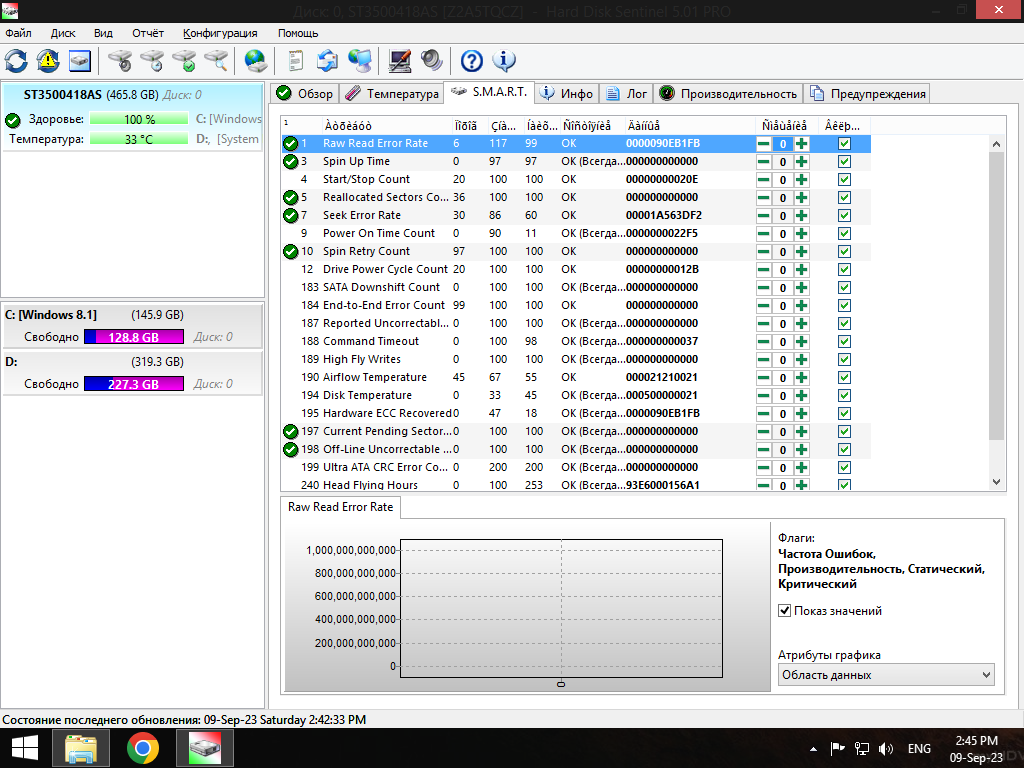The height and width of the screenshot is (768, 1024).
Task: Open the notepad report toolbar icon
Action: coord(295,61)
